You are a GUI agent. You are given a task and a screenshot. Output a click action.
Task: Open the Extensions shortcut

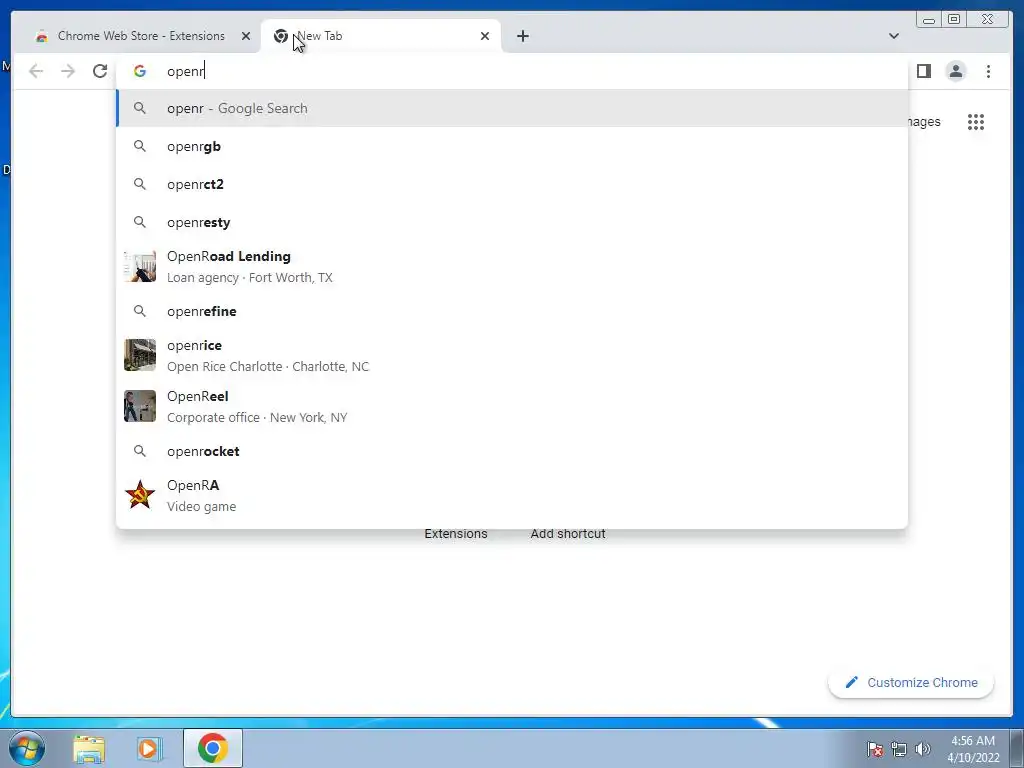456,534
